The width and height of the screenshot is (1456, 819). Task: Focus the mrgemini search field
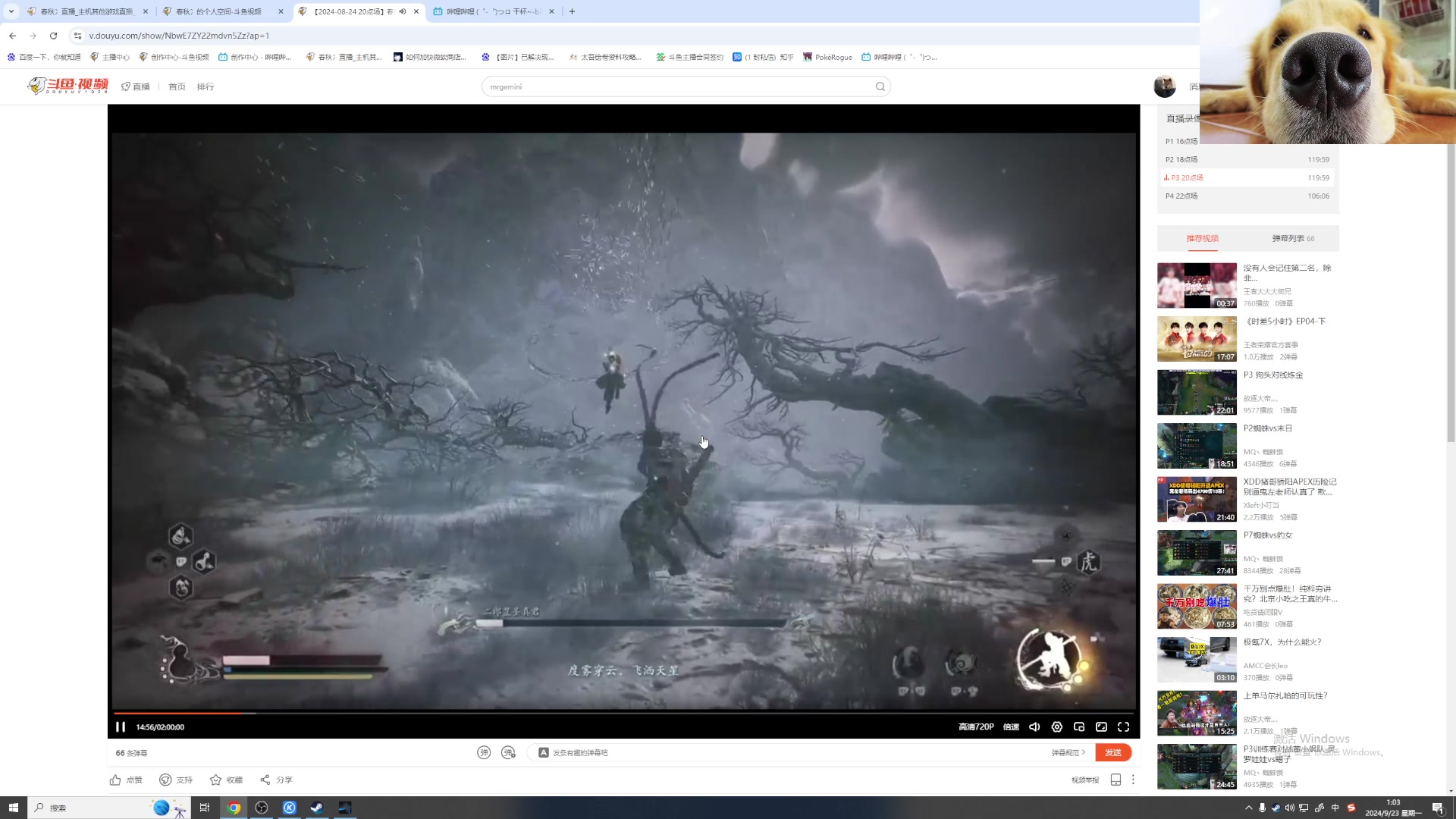coord(679,86)
